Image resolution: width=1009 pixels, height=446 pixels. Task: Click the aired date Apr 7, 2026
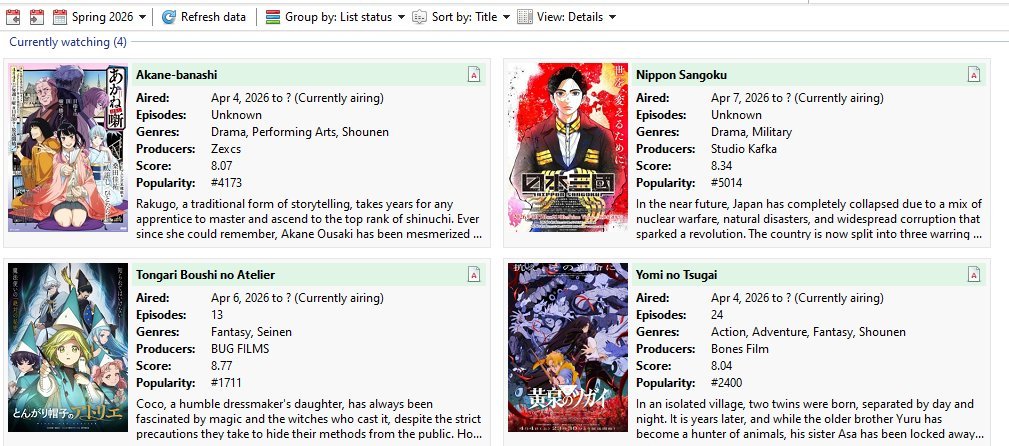(x=741, y=98)
